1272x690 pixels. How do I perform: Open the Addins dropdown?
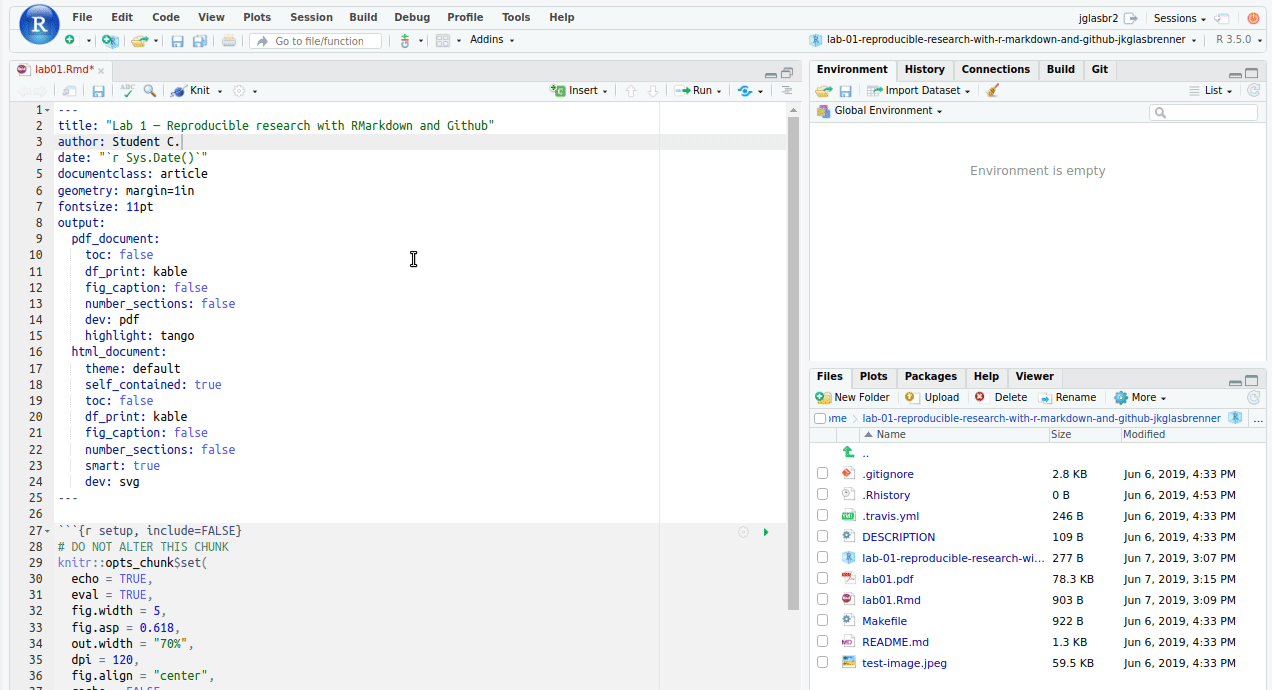[492, 40]
